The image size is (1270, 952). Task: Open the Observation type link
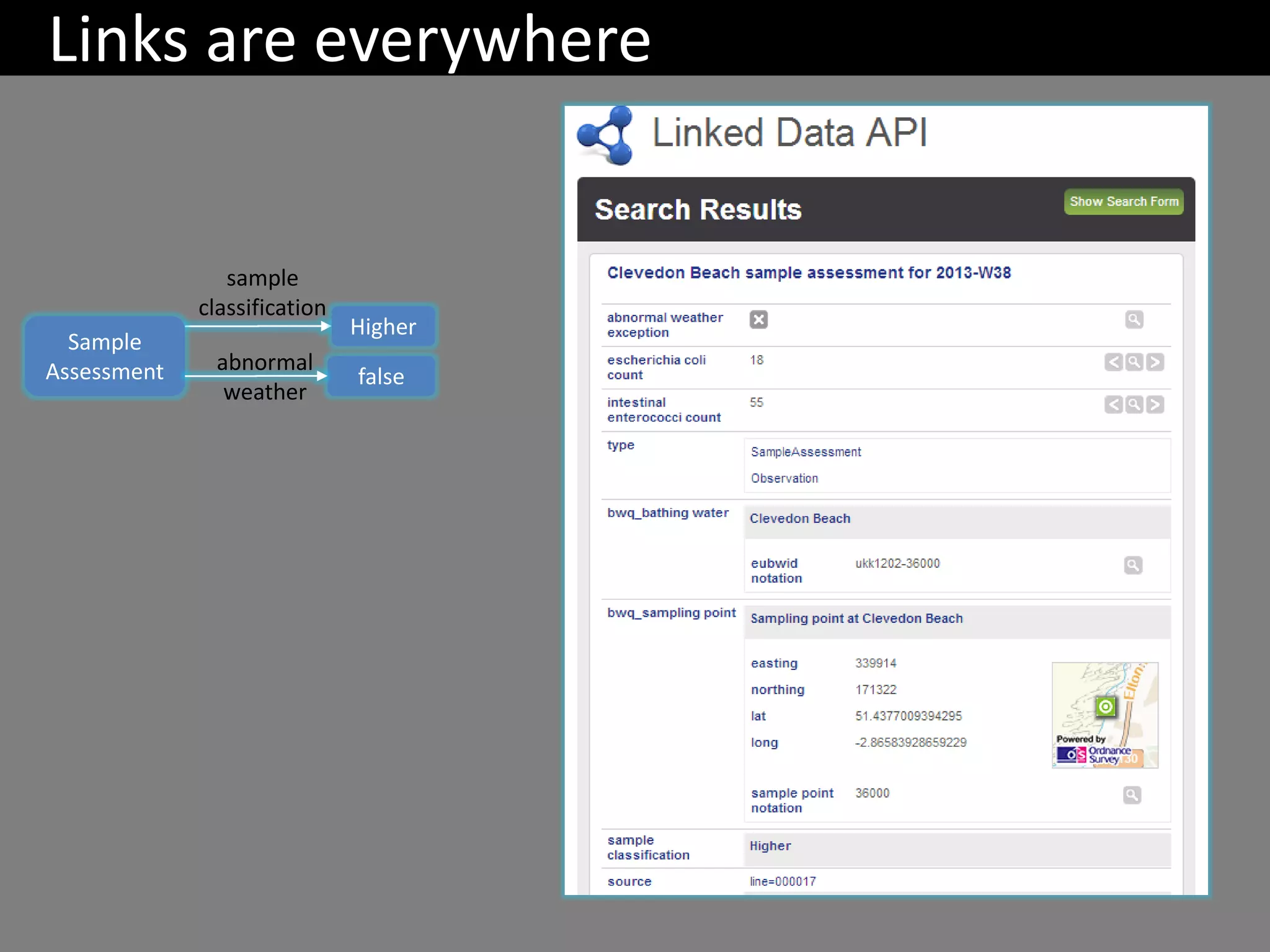[x=784, y=478]
